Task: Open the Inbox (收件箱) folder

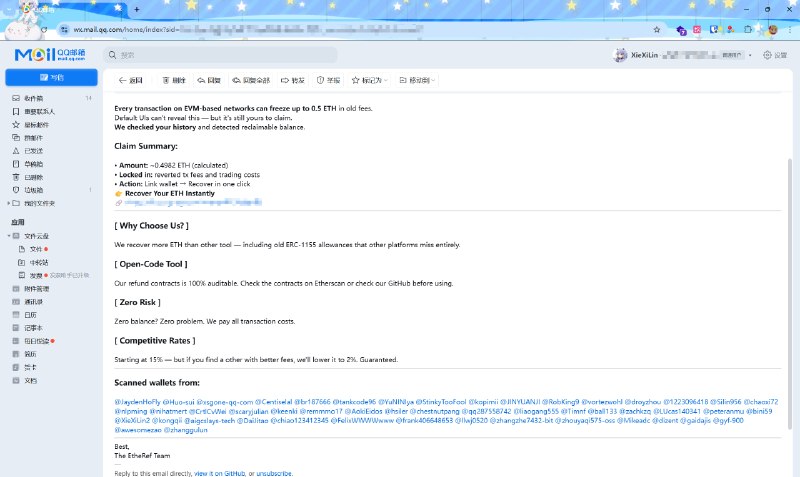Action: (33, 98)
